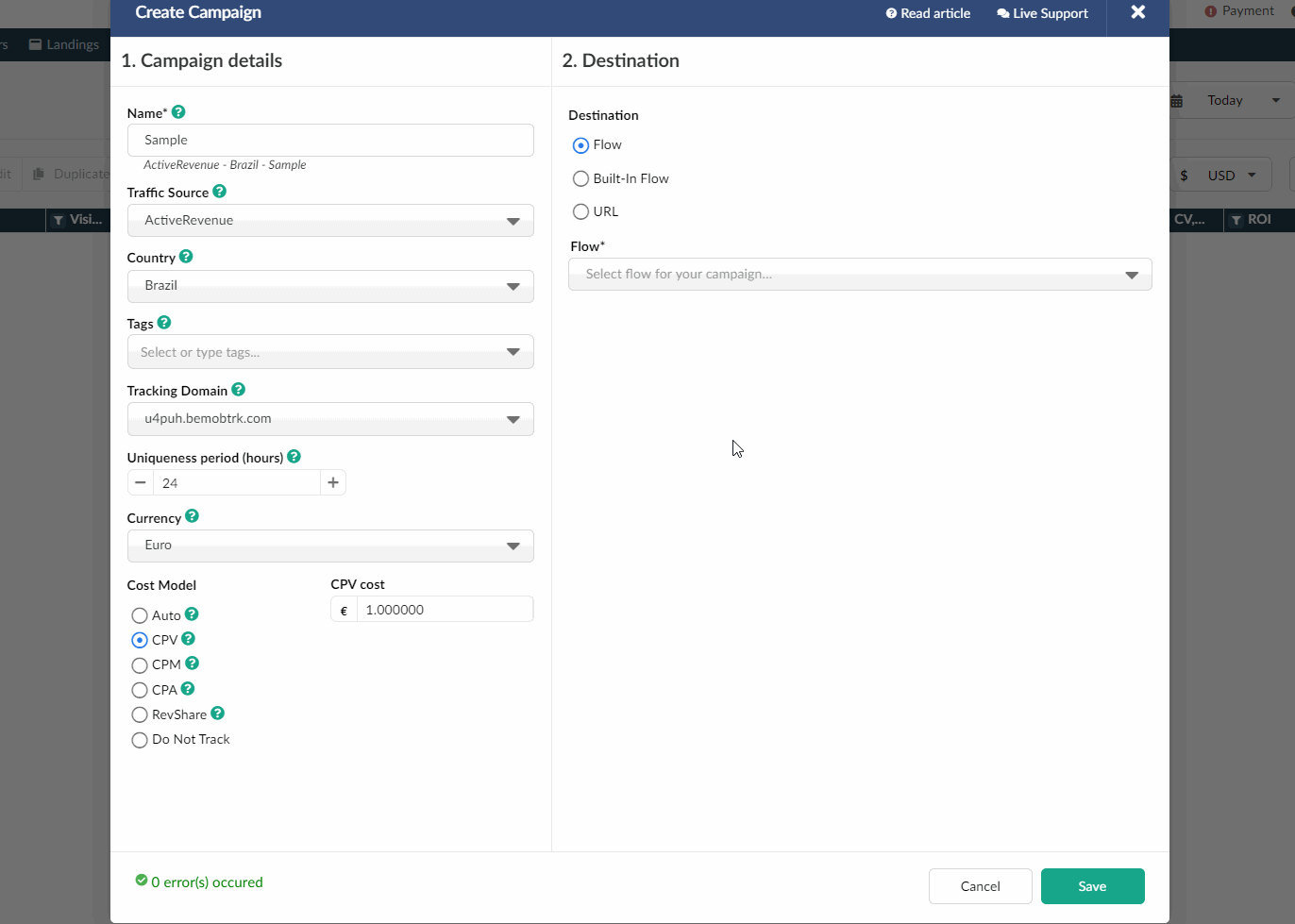Click the help icon next to Tags
Screen dimensions: 1295x924
click(x=164, y=323)
